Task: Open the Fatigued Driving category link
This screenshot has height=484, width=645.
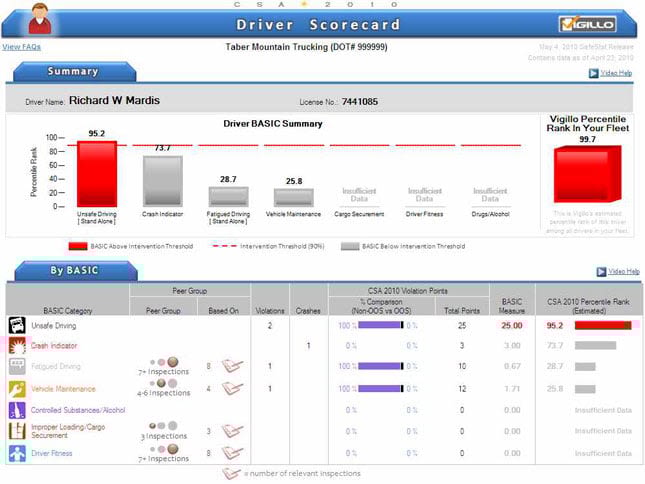Action: tap(56, 366)
